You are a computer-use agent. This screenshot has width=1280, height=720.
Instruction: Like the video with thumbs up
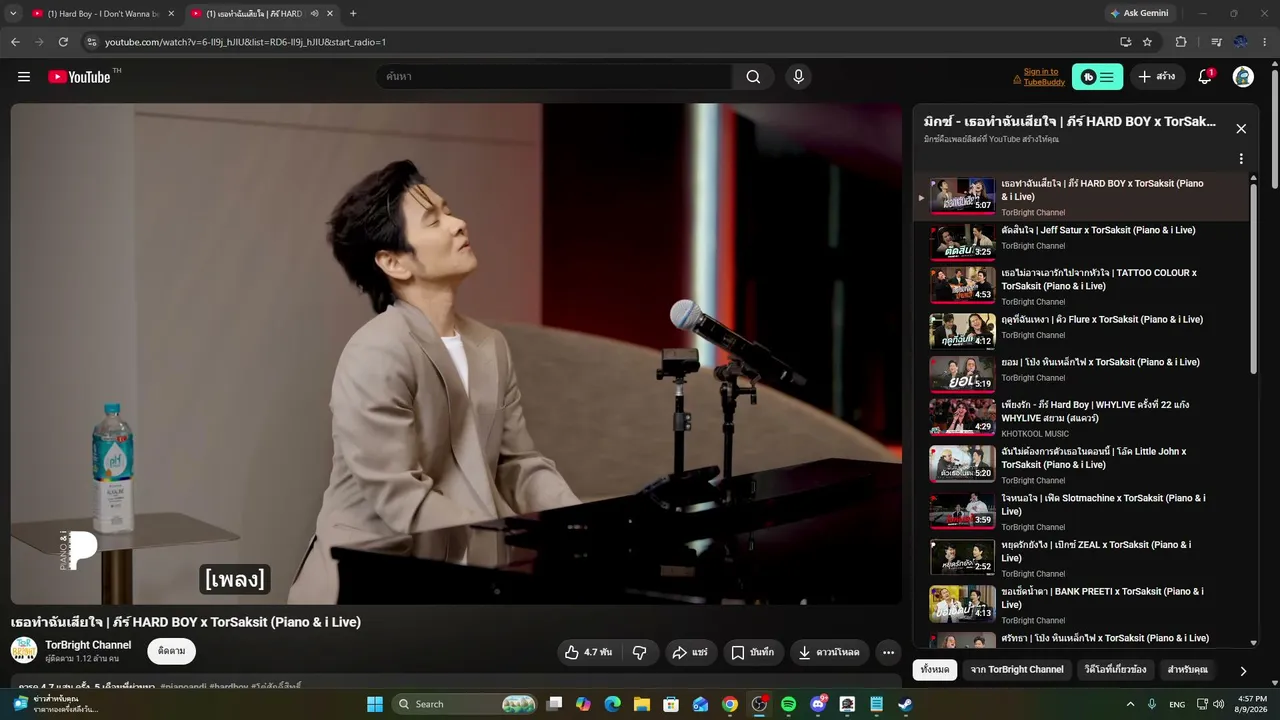588,652
